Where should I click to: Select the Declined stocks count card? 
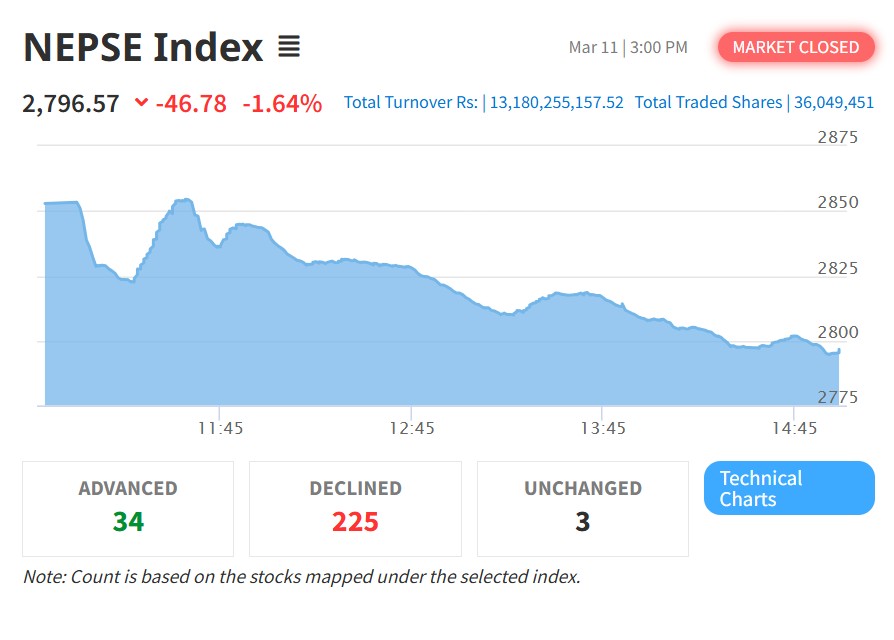[355, 508]
